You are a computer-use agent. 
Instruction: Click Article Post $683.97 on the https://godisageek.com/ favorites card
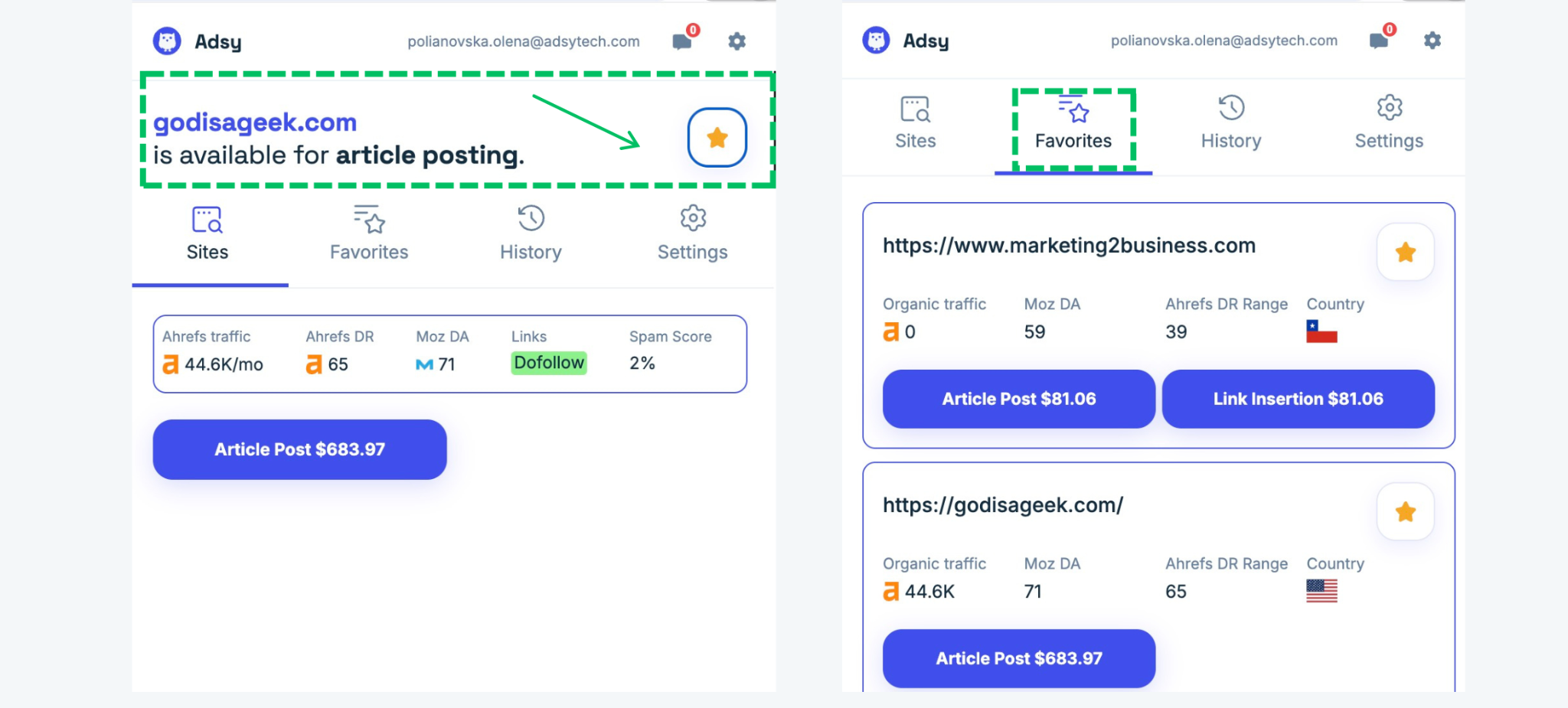coord(1018,658)
